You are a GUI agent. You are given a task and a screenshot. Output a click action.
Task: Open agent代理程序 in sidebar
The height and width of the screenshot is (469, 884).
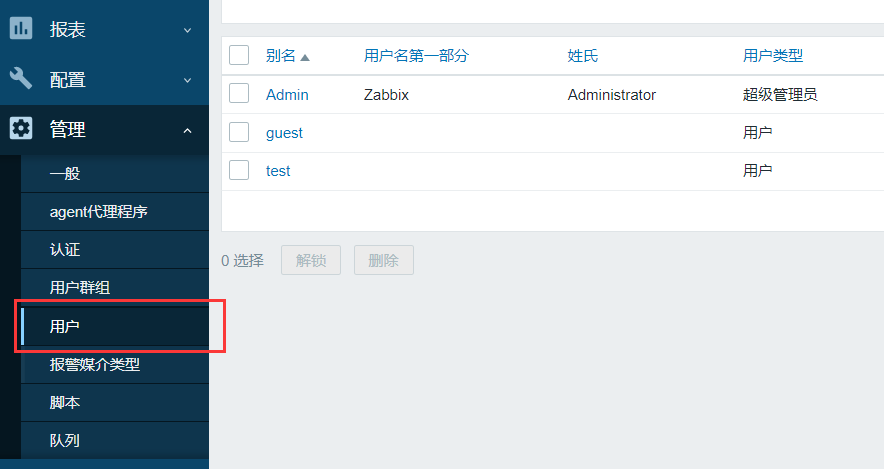coord(115,212)
